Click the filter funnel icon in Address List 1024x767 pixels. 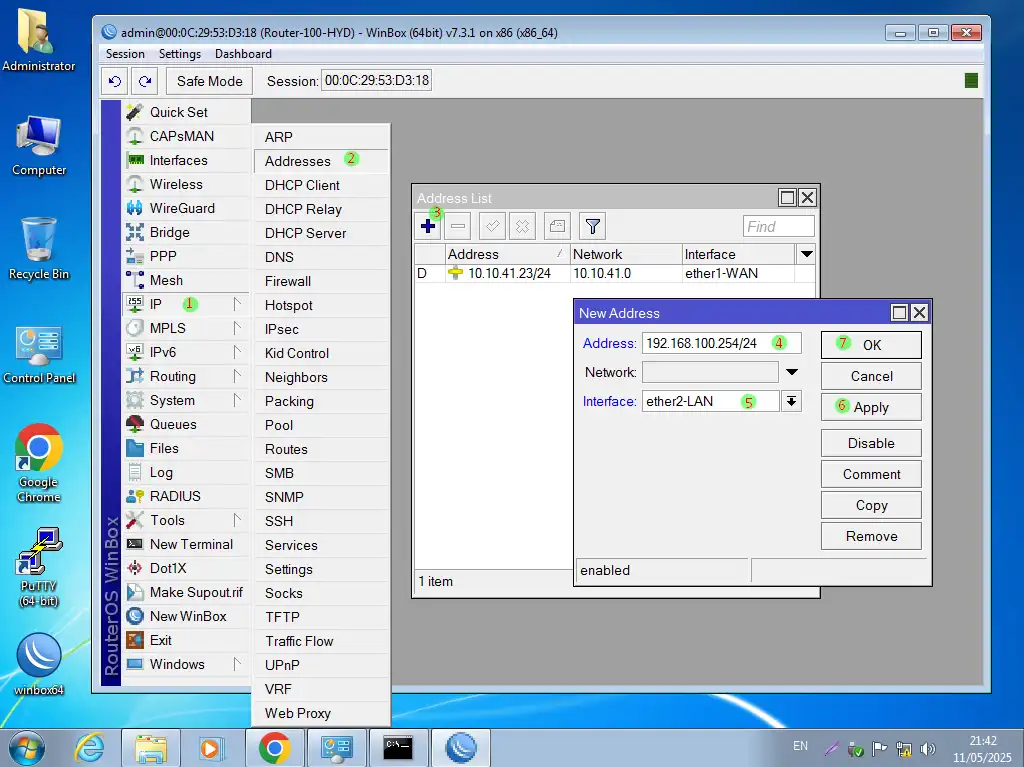point(592,226)
